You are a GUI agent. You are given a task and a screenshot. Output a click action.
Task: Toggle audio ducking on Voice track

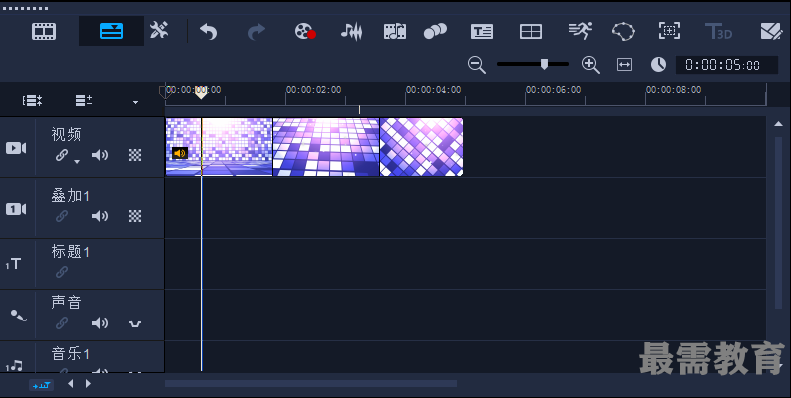pos(135,323)
